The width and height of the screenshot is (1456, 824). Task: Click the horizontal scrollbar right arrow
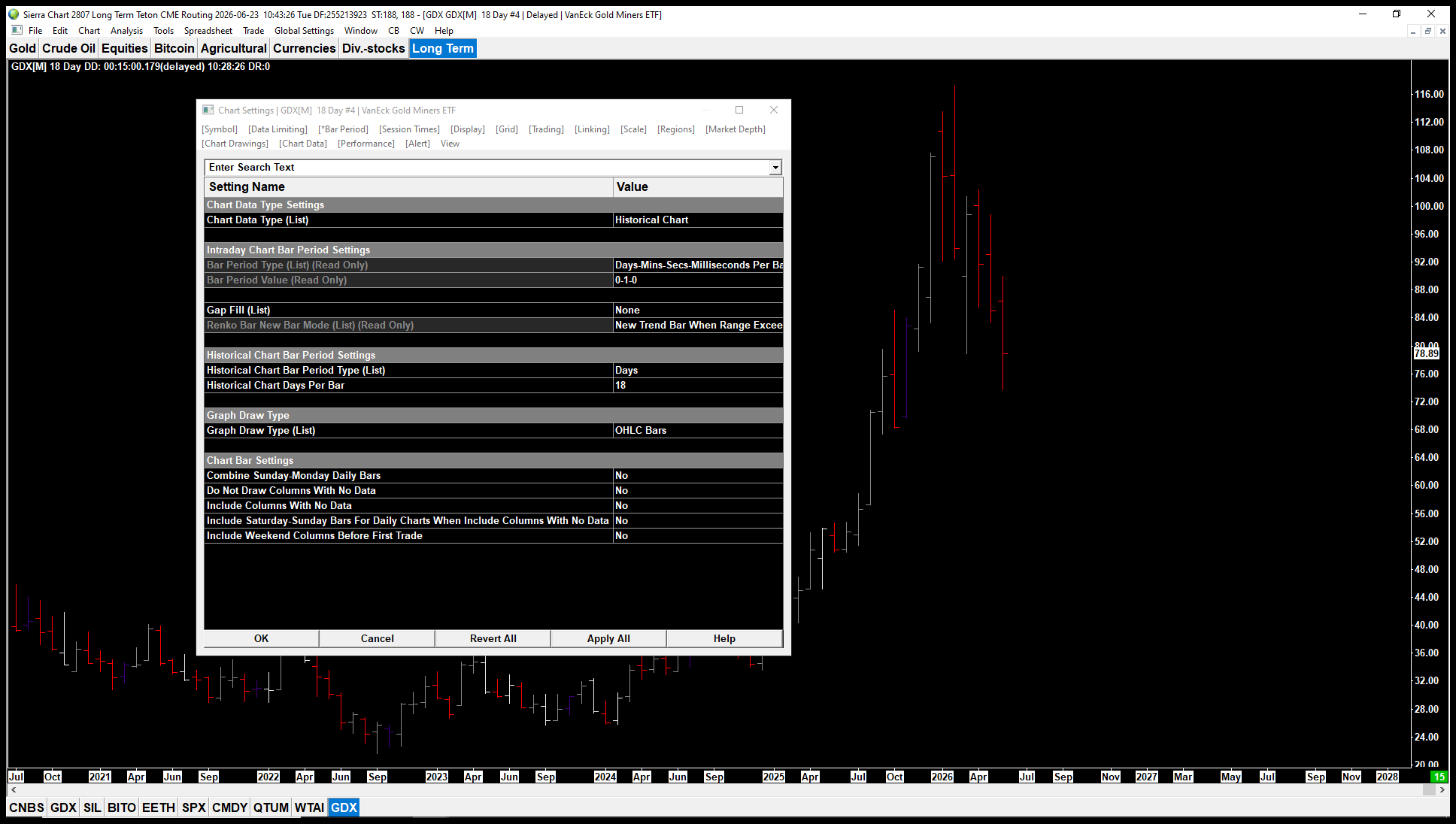pos(1442,790)
